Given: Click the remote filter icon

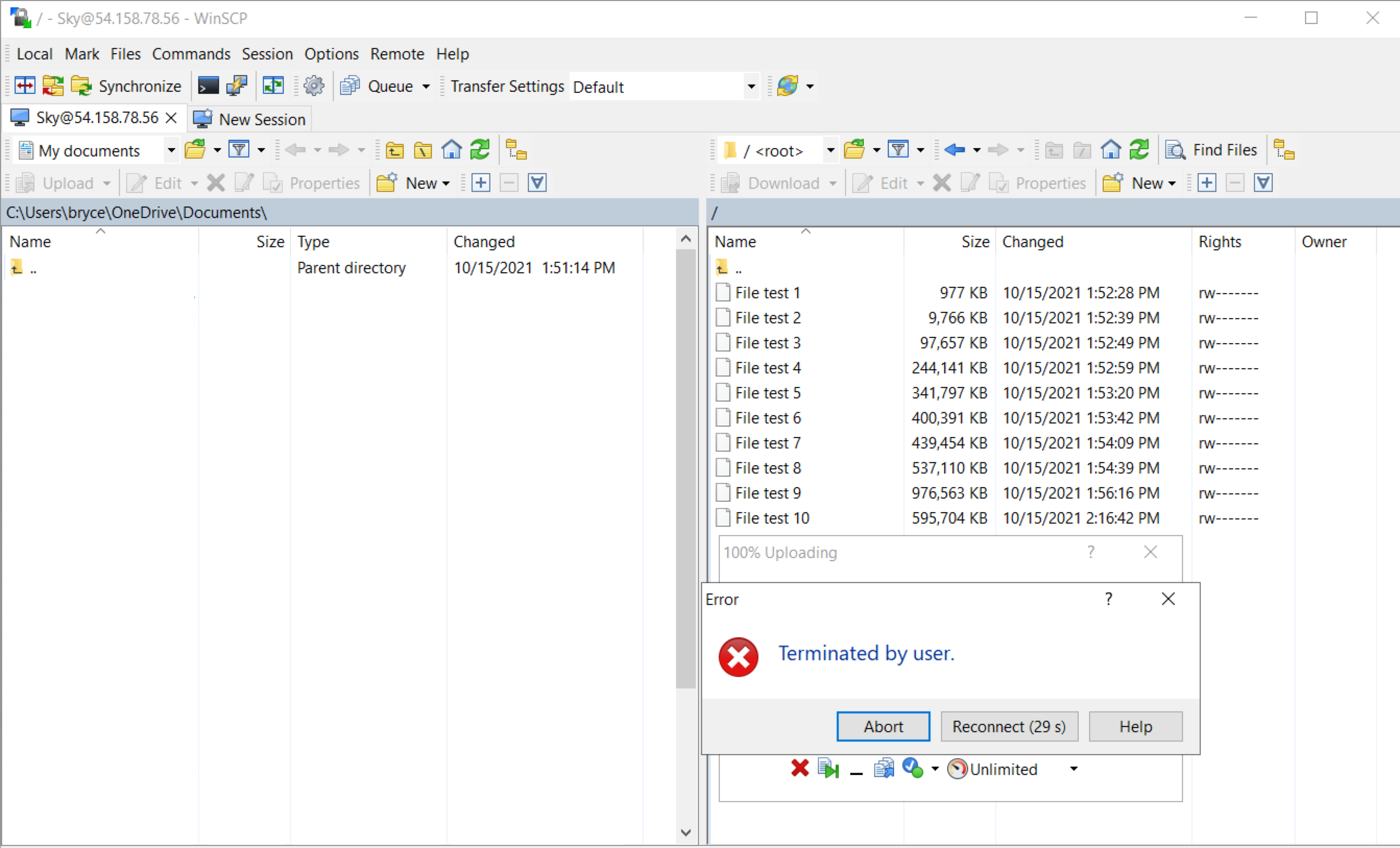Looking at the screenshot, I should coord(898,150).
